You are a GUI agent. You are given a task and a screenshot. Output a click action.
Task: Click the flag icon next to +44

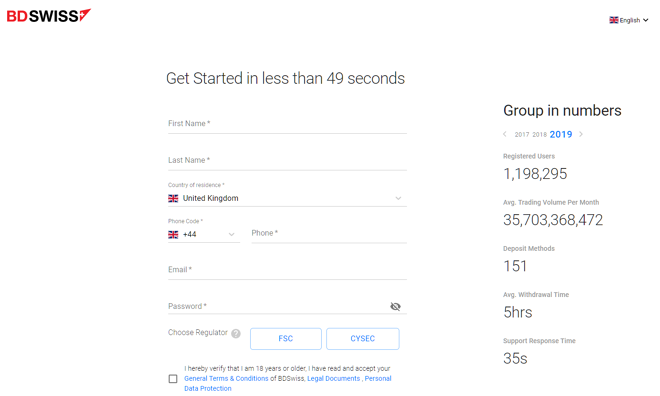coord(173,234)
